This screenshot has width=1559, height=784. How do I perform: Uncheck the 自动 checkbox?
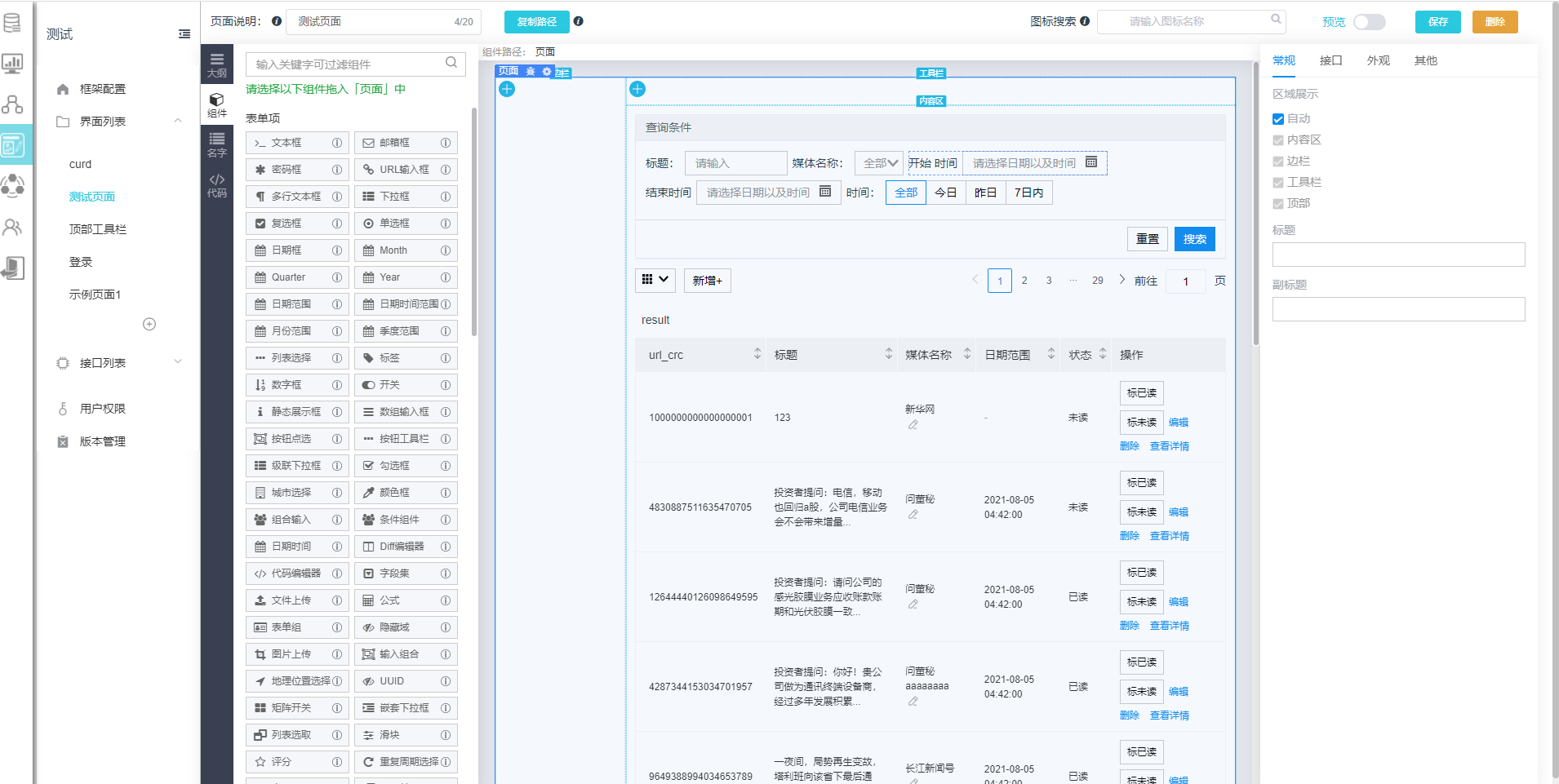[1278, 119]
